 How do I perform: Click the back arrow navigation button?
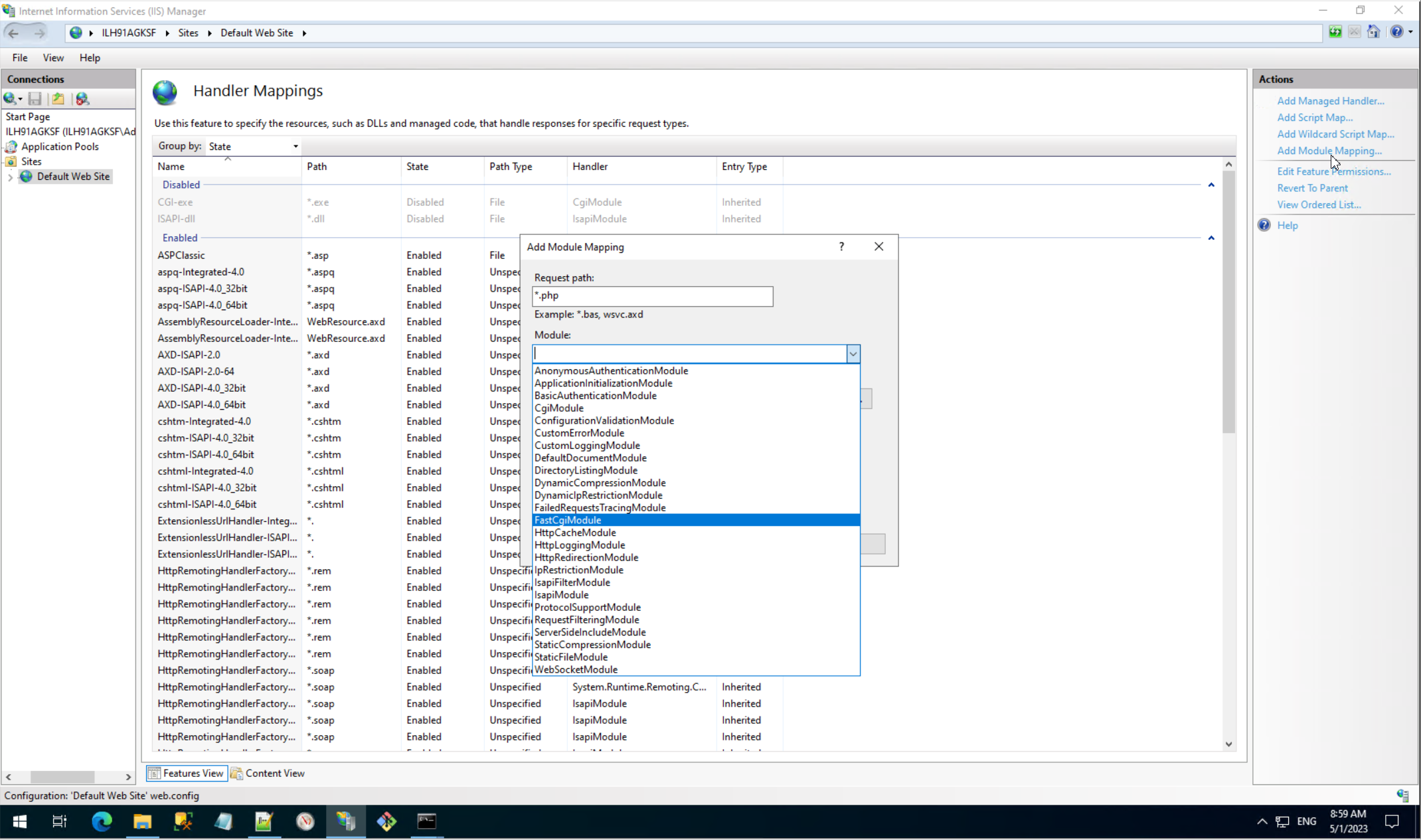tap(14, 33)
